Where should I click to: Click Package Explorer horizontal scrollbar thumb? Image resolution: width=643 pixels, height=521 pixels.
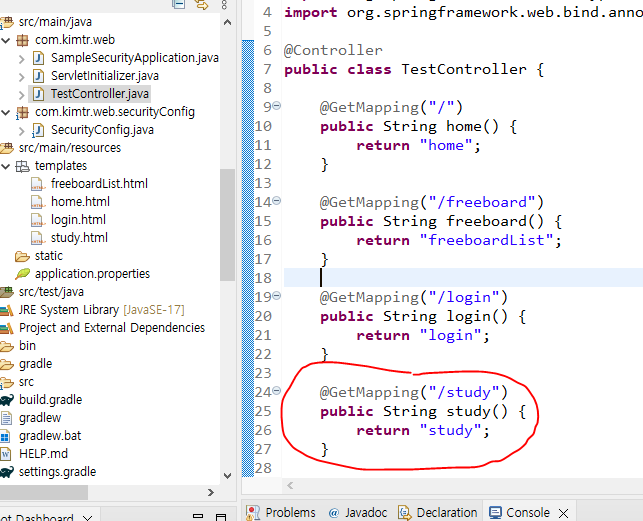click(x=43, y=492)
